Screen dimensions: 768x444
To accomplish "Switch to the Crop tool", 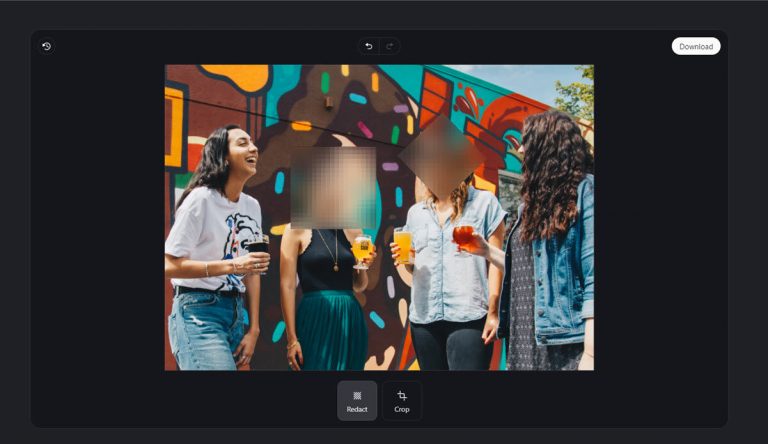I will tap(402, 400).
